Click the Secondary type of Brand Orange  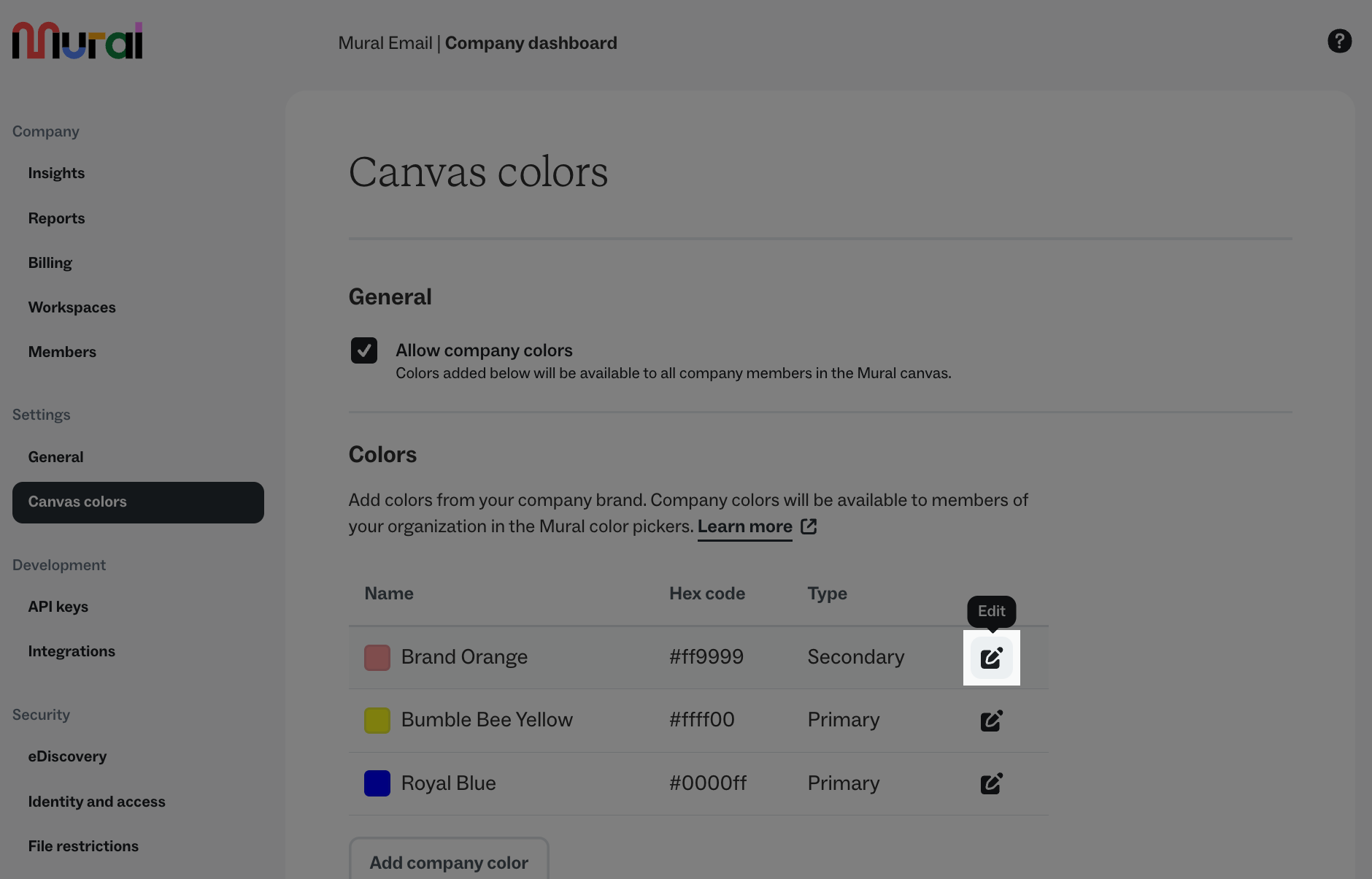tap(855, 657)
